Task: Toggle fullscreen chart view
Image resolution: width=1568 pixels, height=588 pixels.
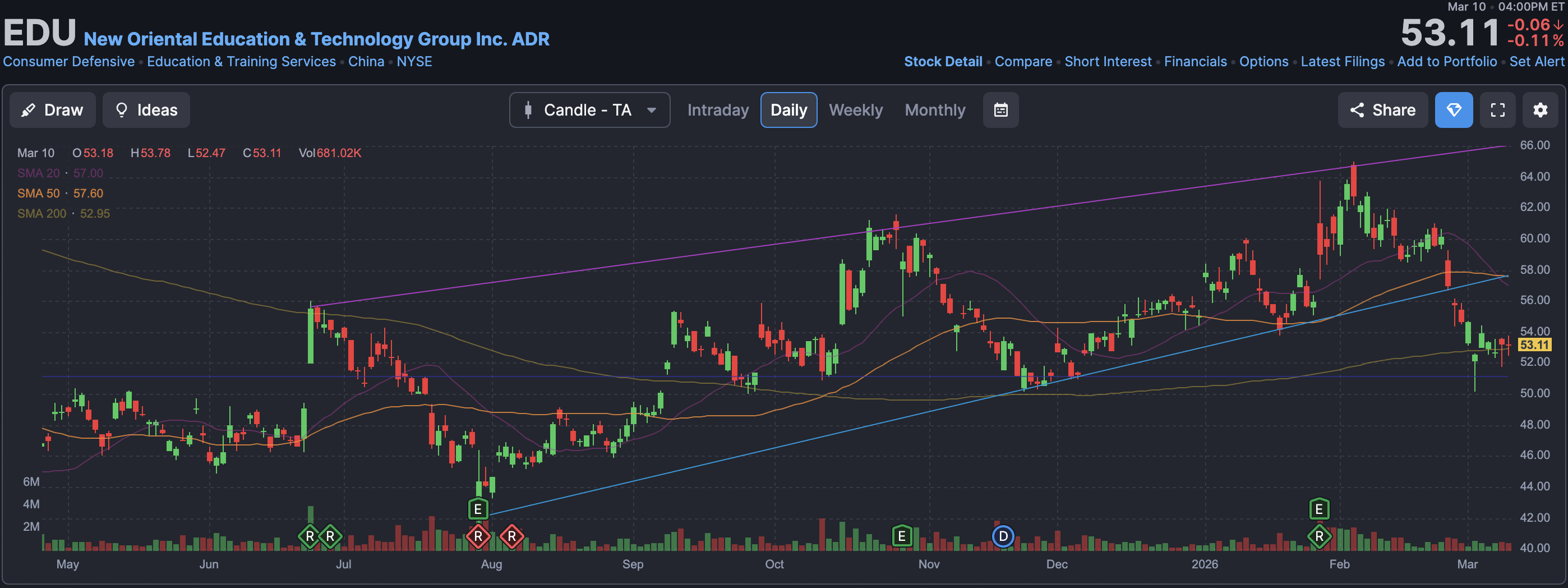Action: [1497, 110]
